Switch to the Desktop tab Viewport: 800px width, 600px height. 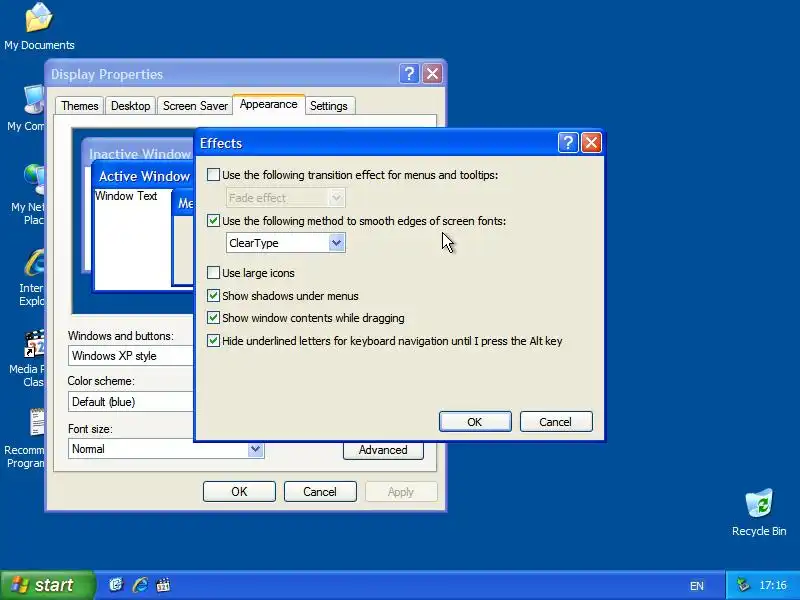pos(131,106)
